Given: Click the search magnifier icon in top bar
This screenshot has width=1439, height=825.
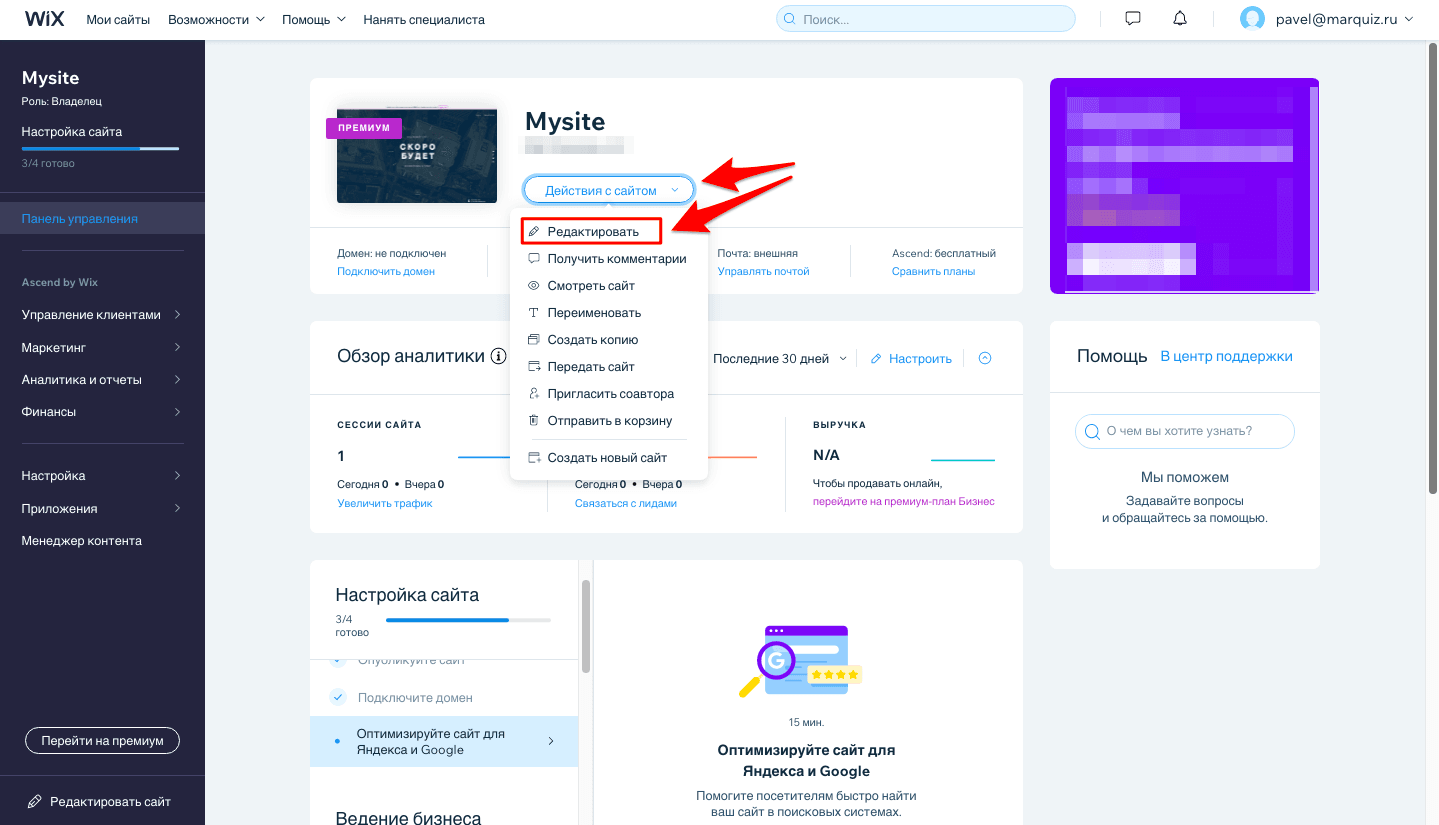Looking at the screenshot, I should pyautogui.click(x=790, y=19).
